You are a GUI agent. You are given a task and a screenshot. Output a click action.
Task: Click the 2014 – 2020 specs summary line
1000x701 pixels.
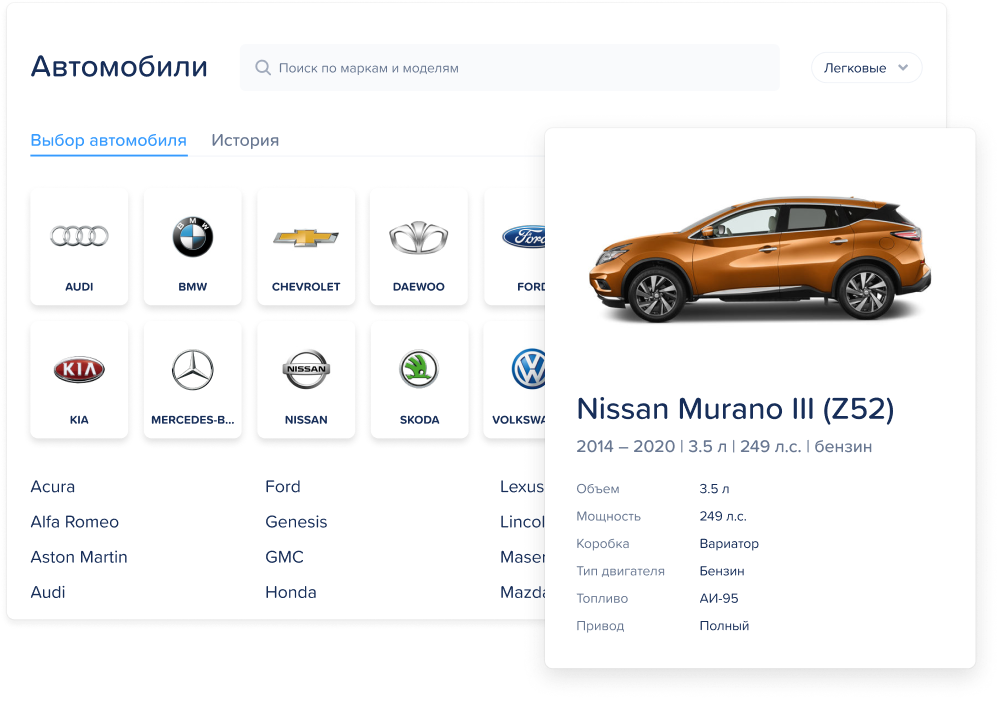724,446
